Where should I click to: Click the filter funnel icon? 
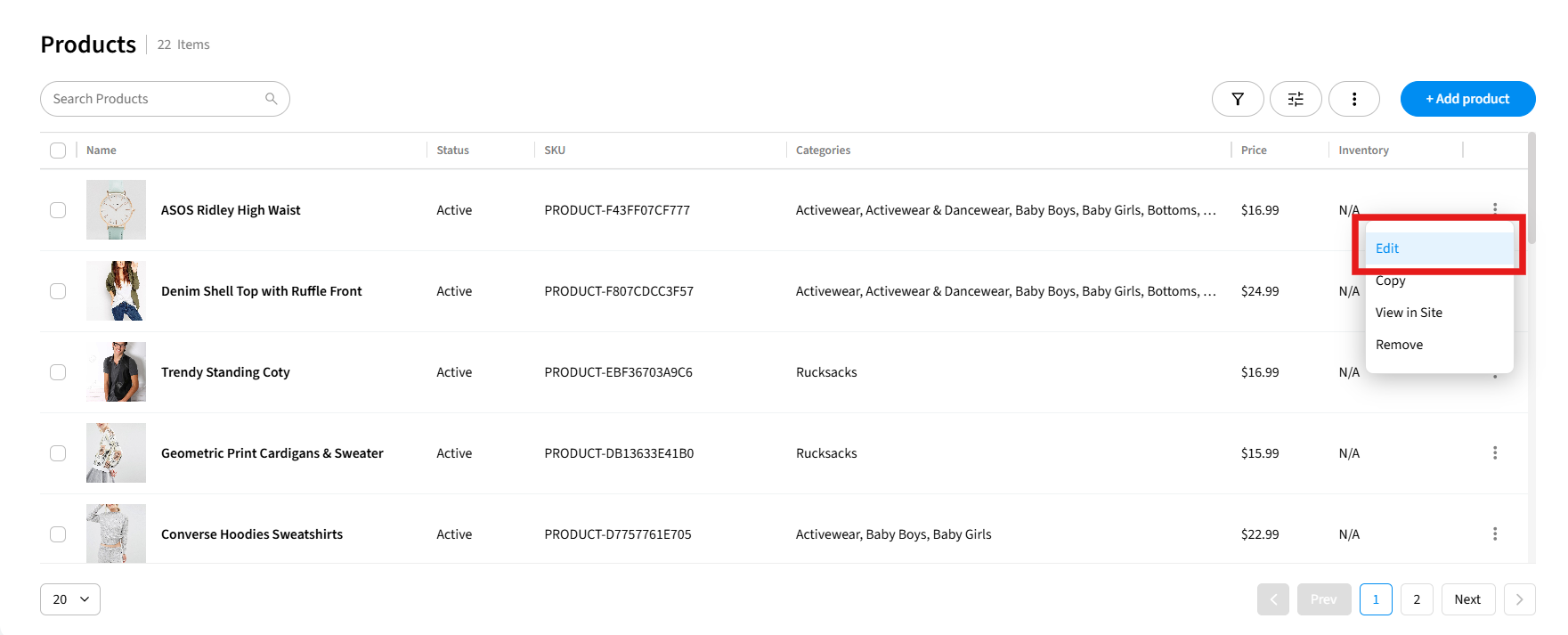[x=1237, y=99]
